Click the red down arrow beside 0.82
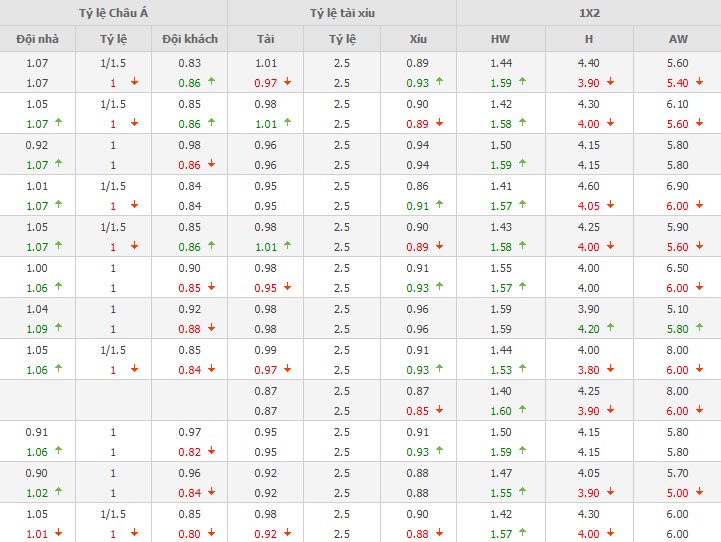The image size is (721, 542). pos(212,452)
